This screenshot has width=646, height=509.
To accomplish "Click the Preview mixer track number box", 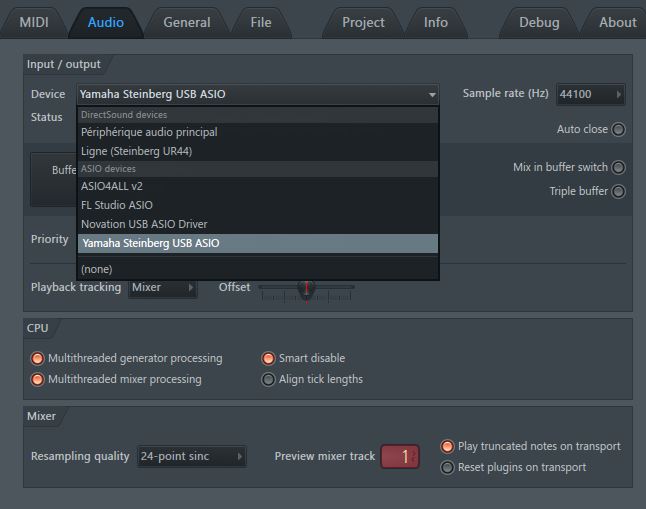I will (400, 456).
